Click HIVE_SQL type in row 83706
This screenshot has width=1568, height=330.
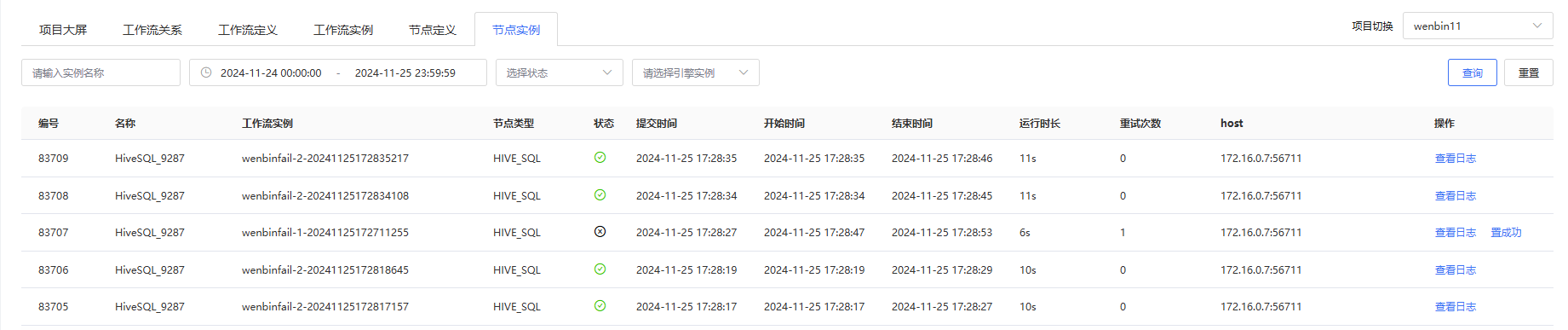(517, 270)
